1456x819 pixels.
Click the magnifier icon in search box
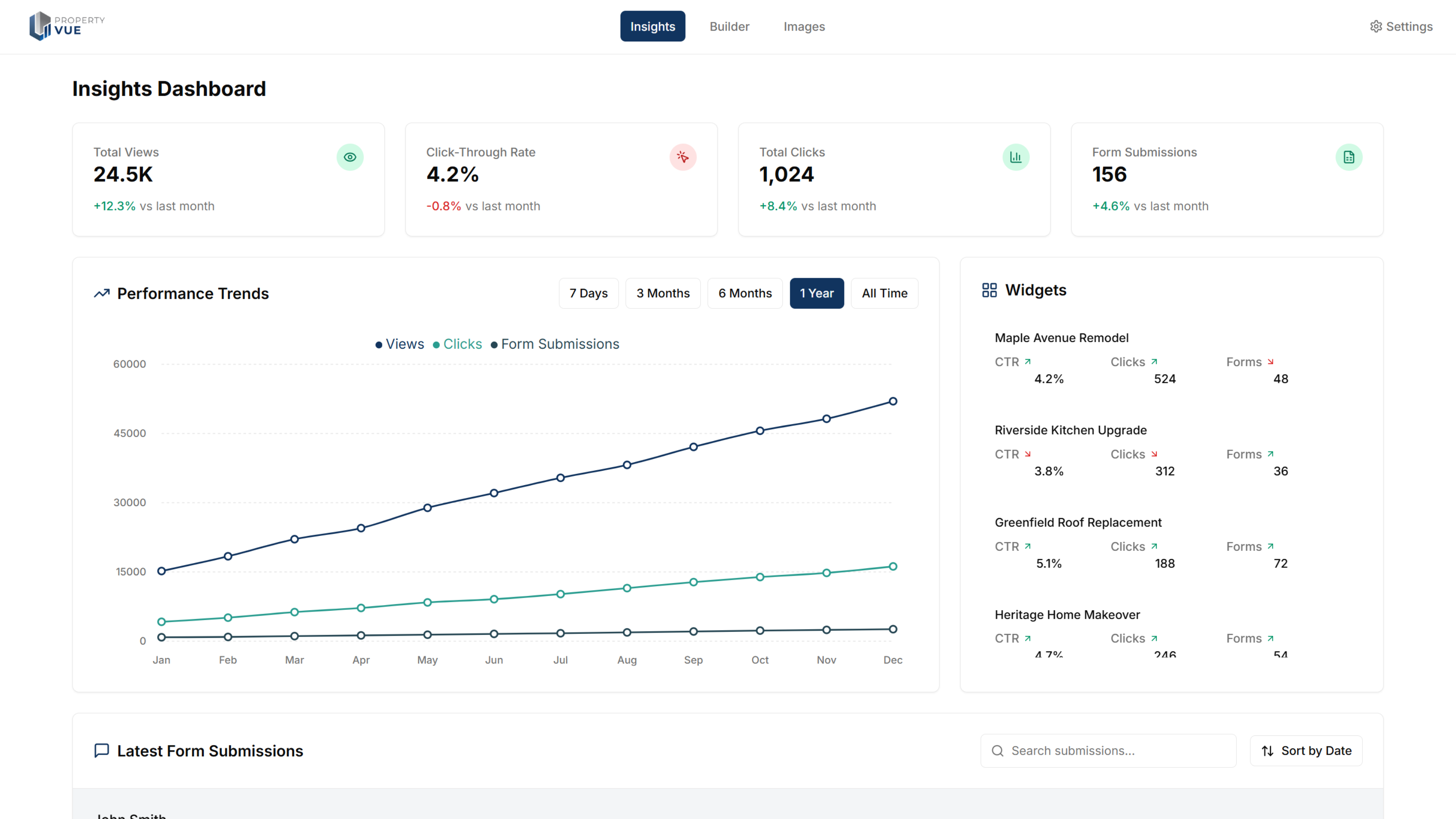pyautogui.click(x=997, y=750)
